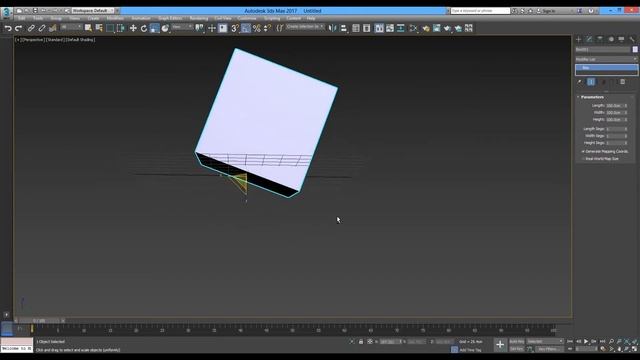Viewport: 640px width, 360px height.
Task: Open the 3ds Max application menu
Action: point(6,13)
